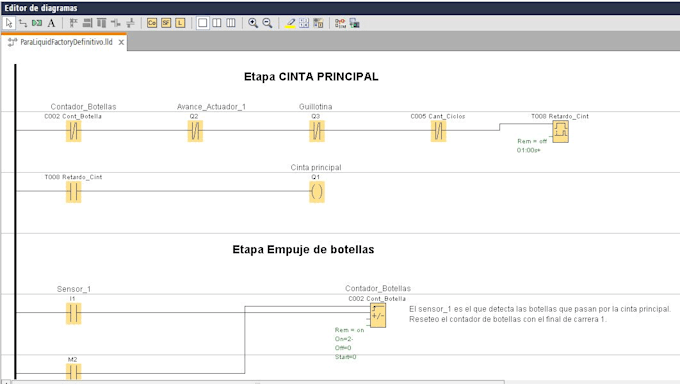
Task: Click the counter 'On=2-' parameter
Action: [x=344, y=339]
